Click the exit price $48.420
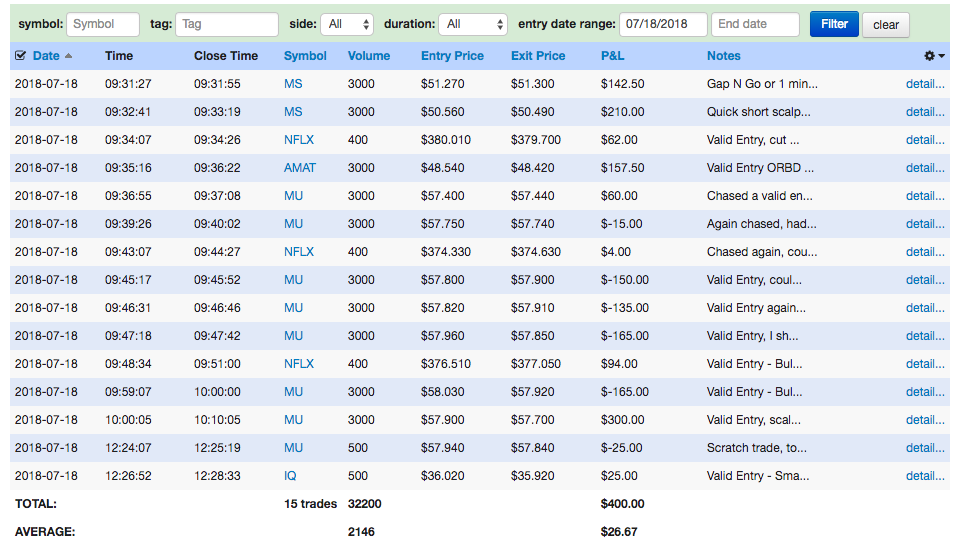Image resolution: width=959 pixels, height=548 pixels. [533, 168]
